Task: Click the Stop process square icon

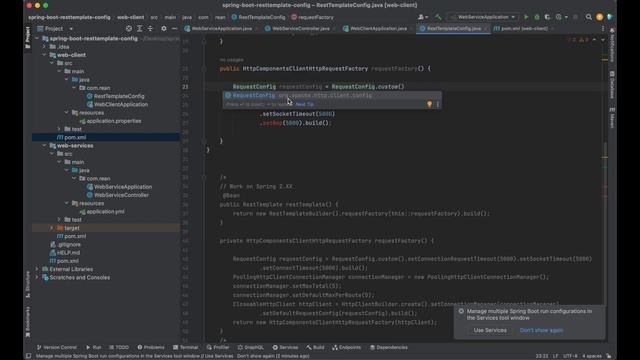Action: pos(576,17)
